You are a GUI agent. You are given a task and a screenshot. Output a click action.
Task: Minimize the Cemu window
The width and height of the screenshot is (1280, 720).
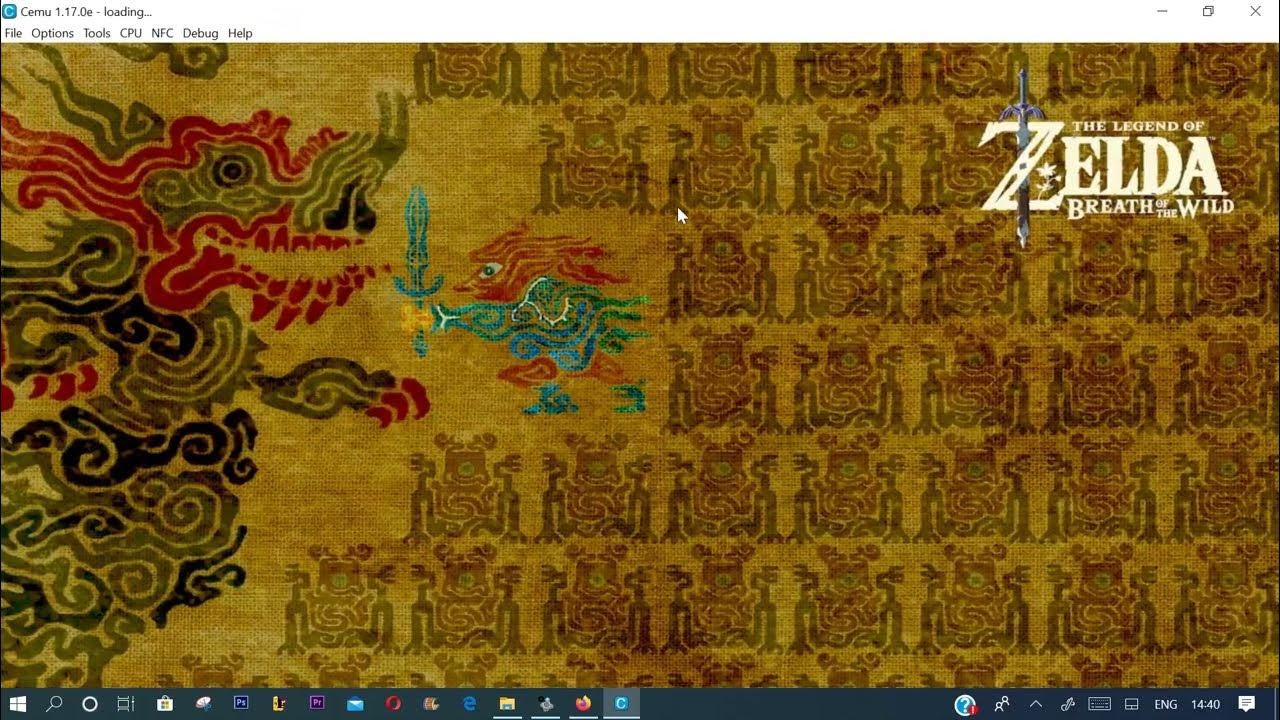pos(1162,11)
